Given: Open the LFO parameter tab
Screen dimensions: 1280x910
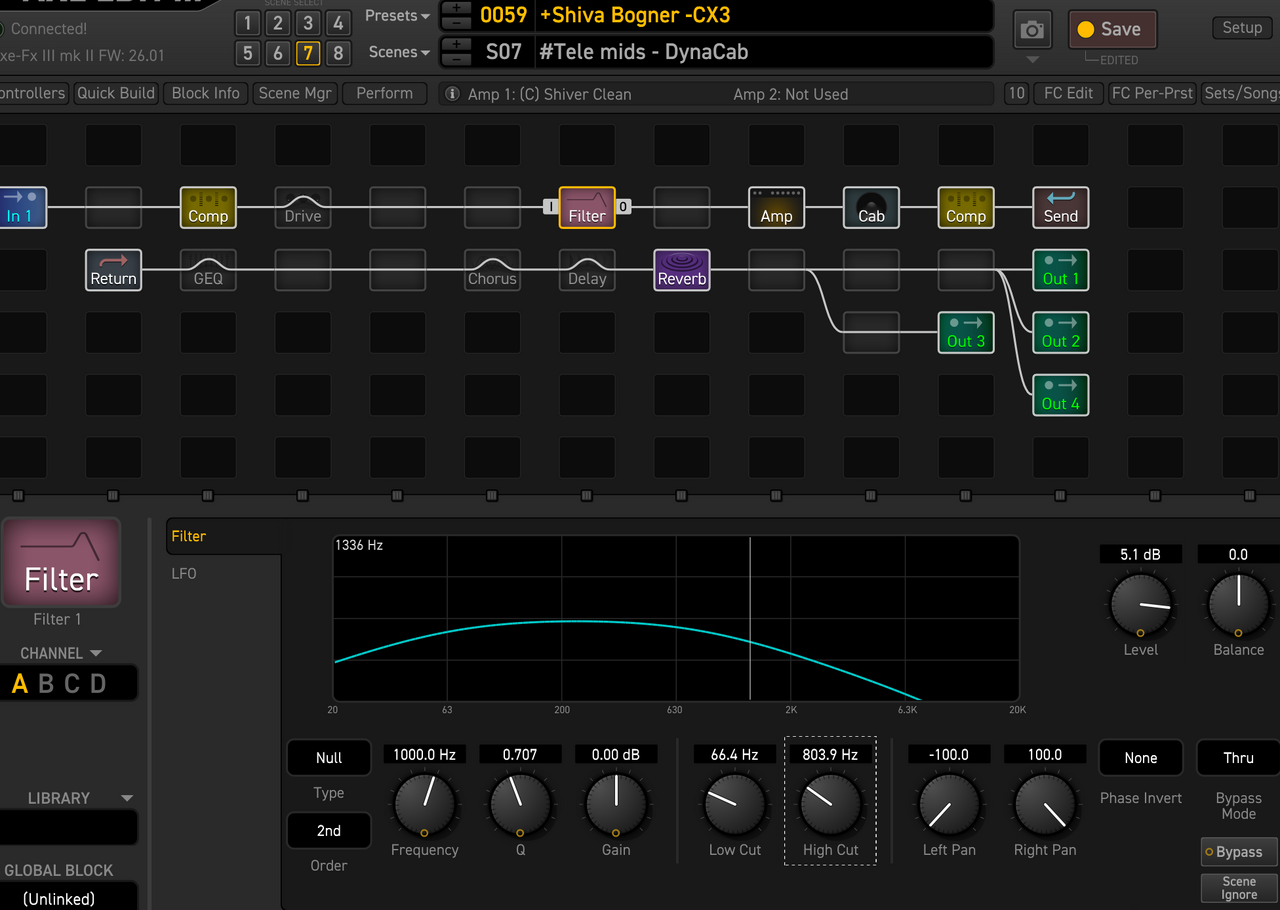Looking at the screenshot, I should tap(184, 573).
